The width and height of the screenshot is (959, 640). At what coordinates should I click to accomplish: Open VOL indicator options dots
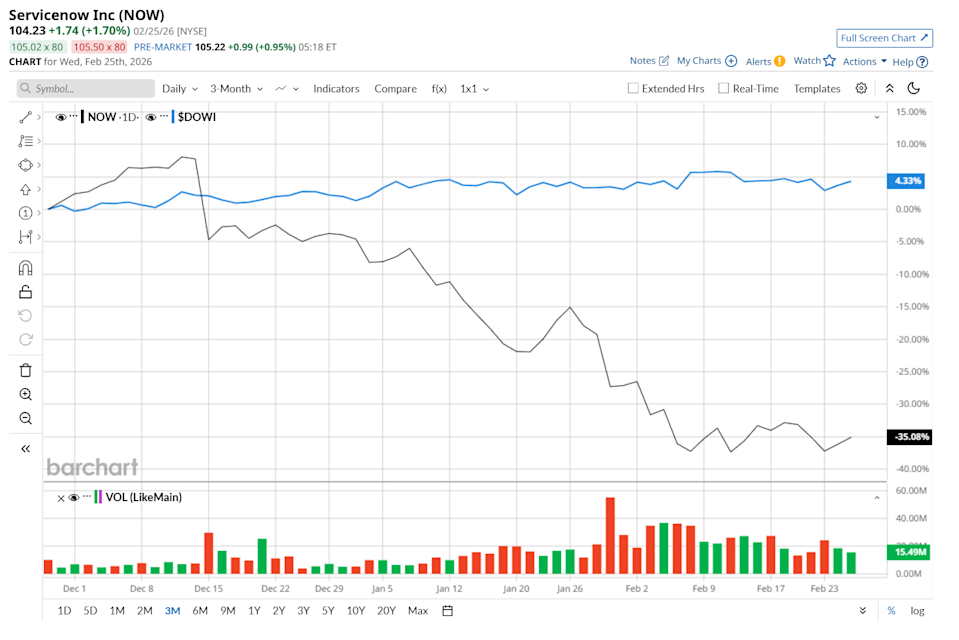click(x=87, y=496)
